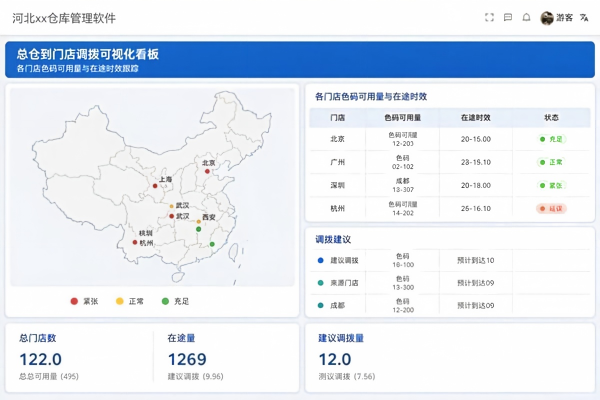Sort by the 状态 column header
Image resolution: width=600 pixels, height=400 pixels.
551,118
